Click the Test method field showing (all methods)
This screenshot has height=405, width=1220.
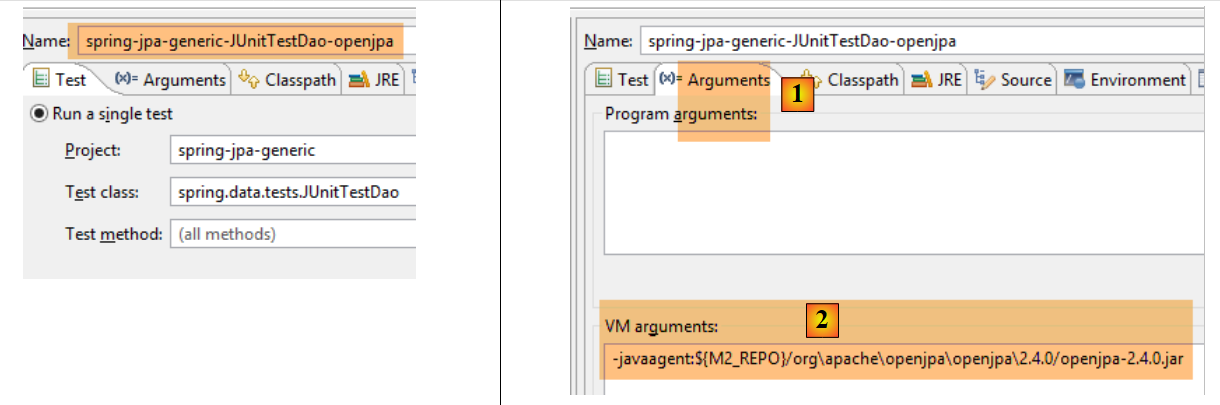[x=292, y=234]
